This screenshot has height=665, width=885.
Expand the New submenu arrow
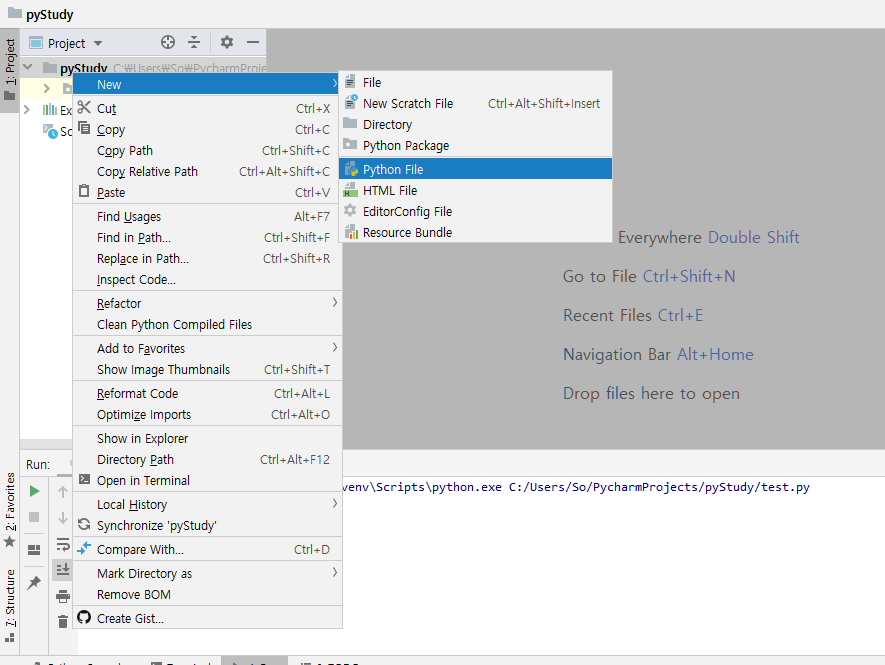click(x=335, y=84)
